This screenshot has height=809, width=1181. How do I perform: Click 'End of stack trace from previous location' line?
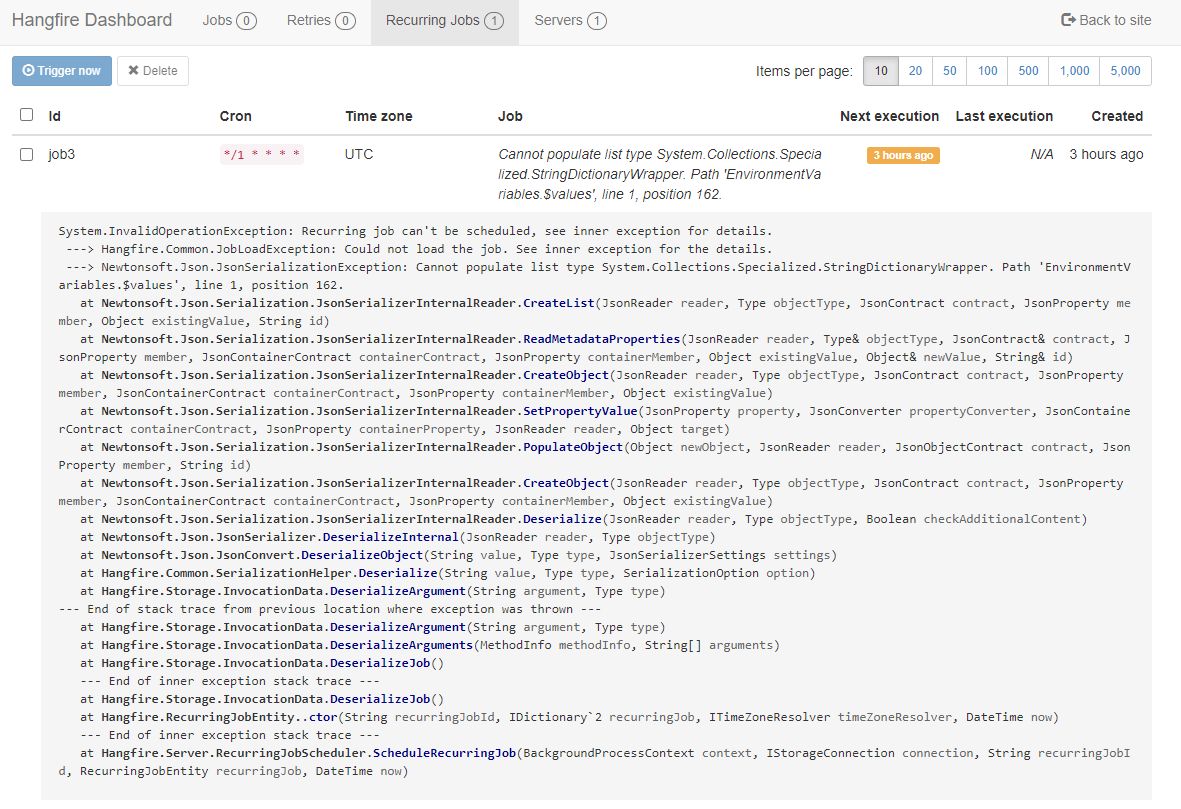(x=330, y=609)
